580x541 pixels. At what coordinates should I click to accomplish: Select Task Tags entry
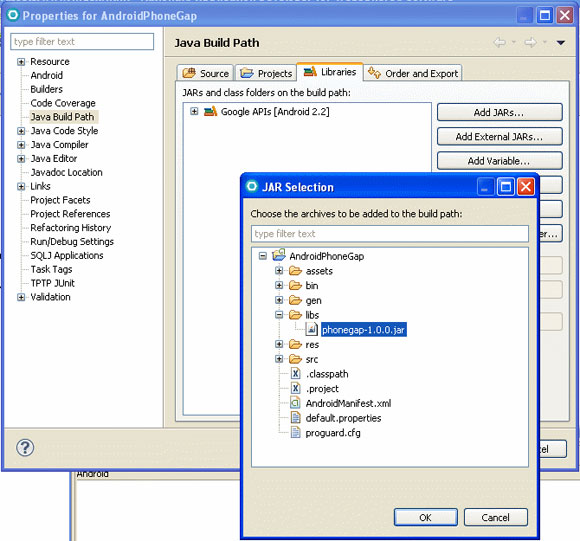click(x=51, y=269)
